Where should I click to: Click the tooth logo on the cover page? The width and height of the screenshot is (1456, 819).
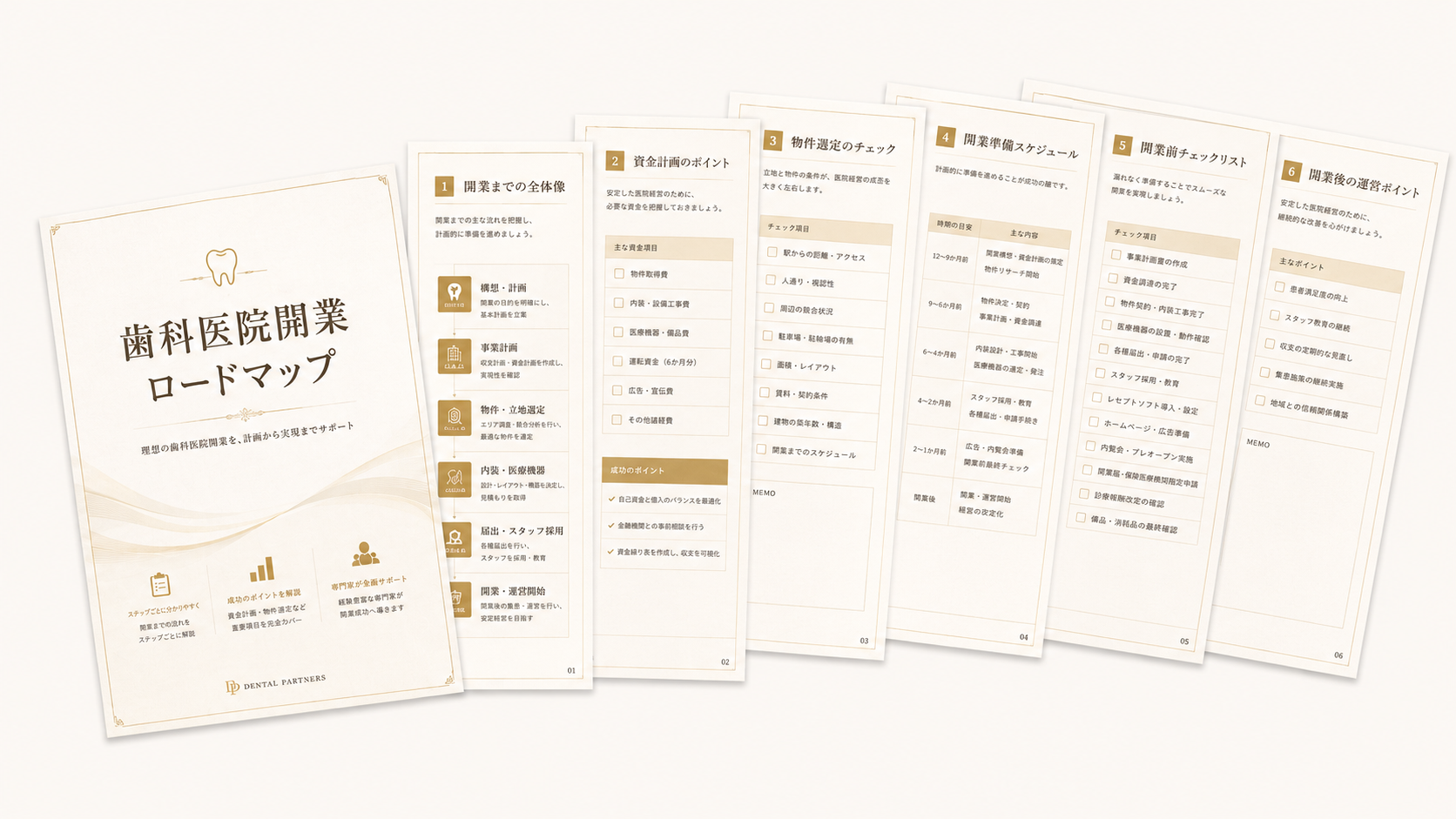click(221, 266)
